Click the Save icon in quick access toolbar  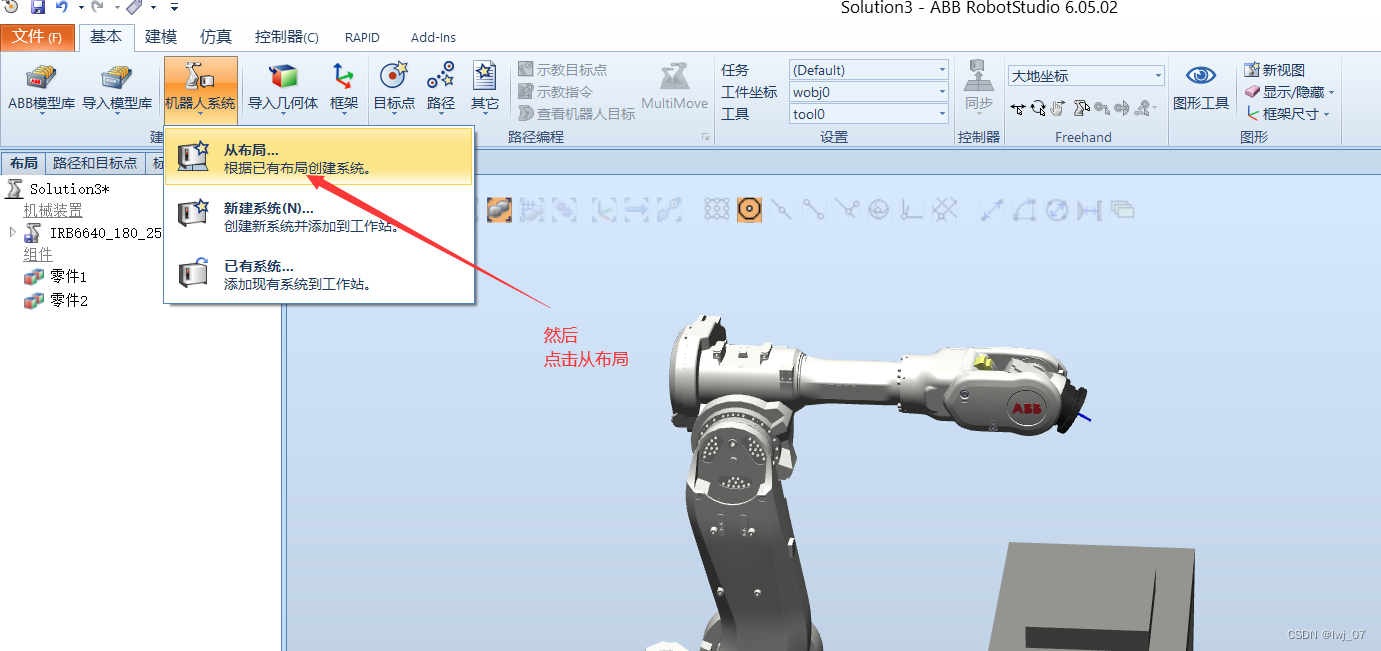coord(37,8)
